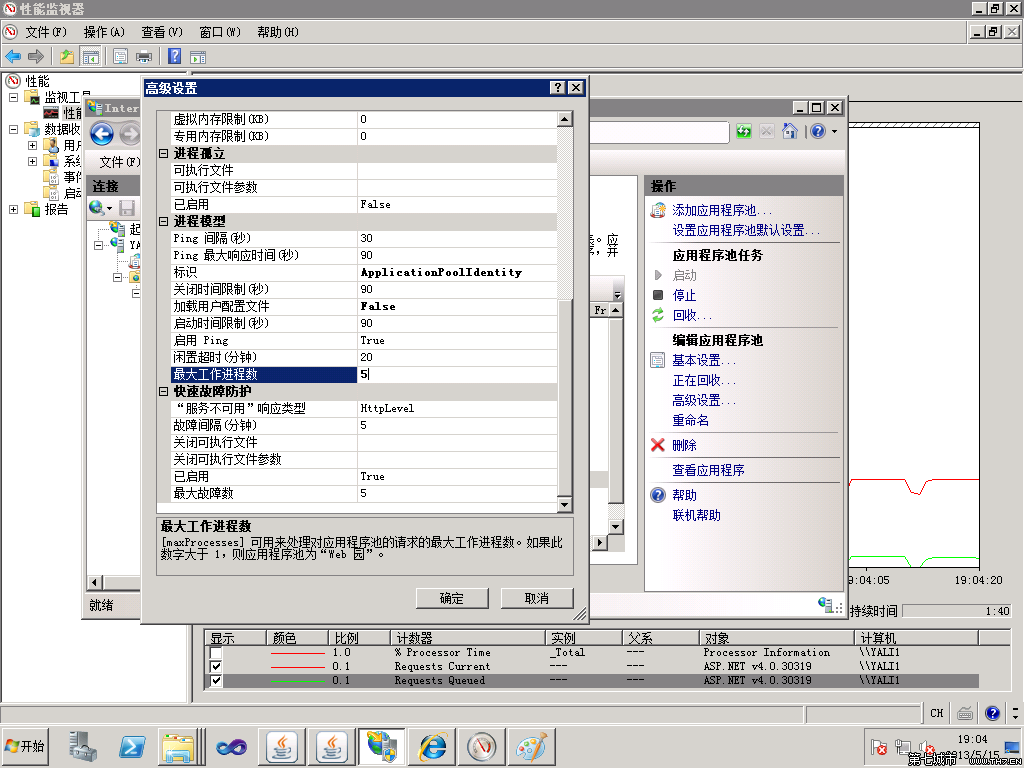Image resolution: width=1024 pixels, height=768 pixels.
Task: Click the up-one-level folder icon in the toolbar
Action: pyautogui.click(x=67, y=56)
